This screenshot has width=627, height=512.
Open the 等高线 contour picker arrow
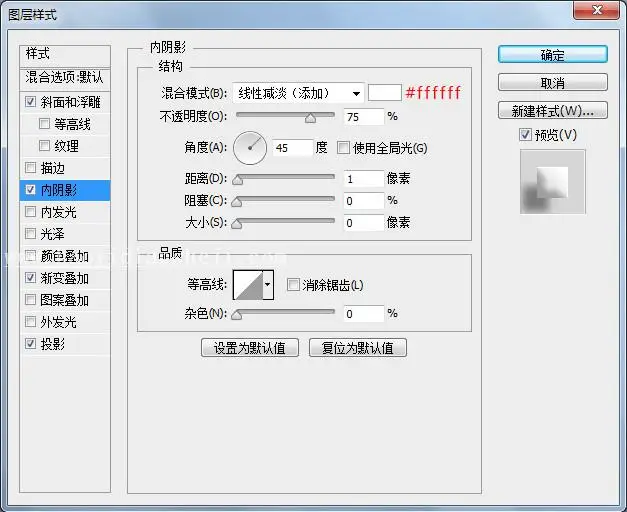coord(268,285)
